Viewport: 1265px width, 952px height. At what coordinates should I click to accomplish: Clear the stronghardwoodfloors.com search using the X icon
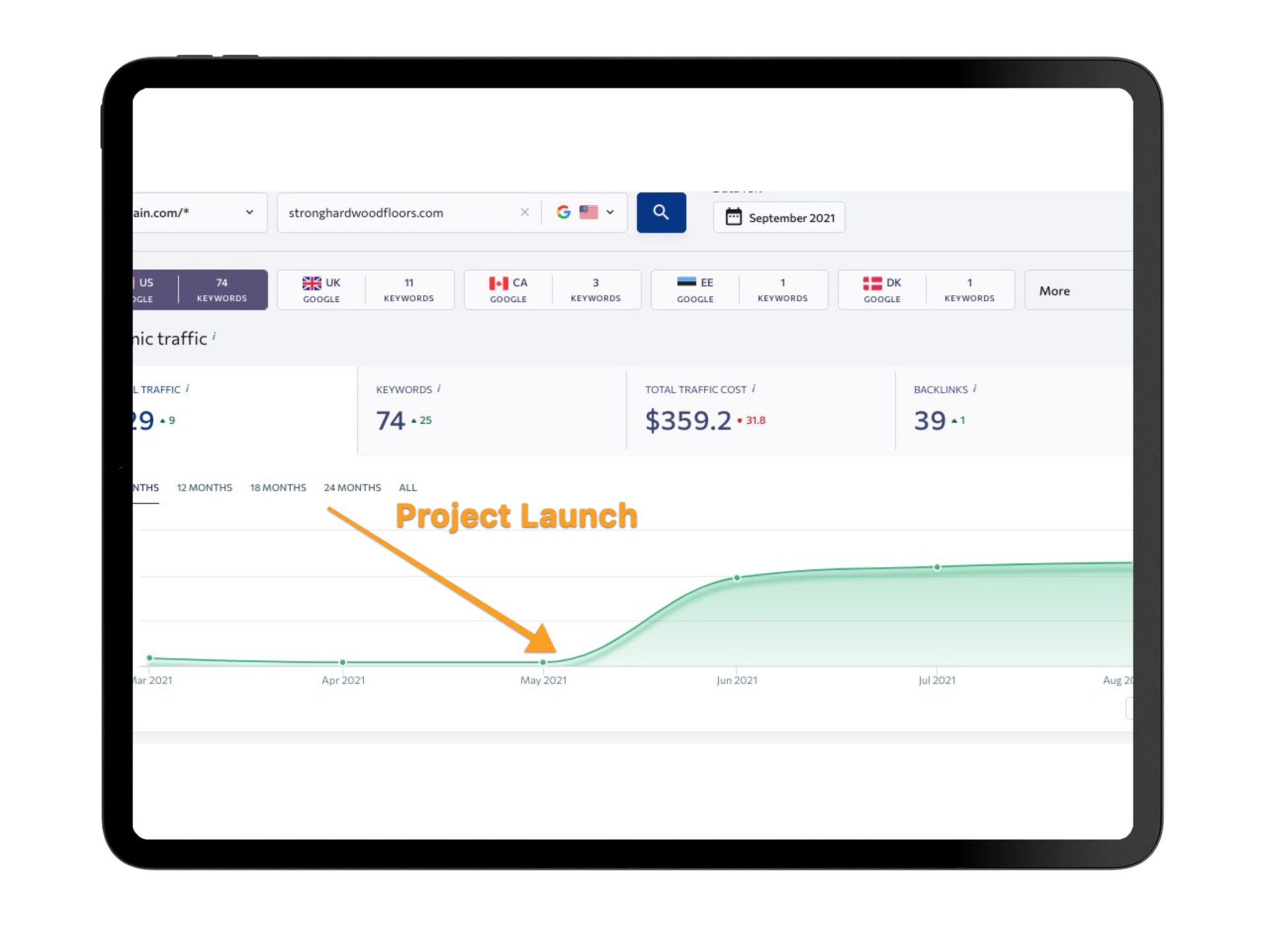click(524, 212)
